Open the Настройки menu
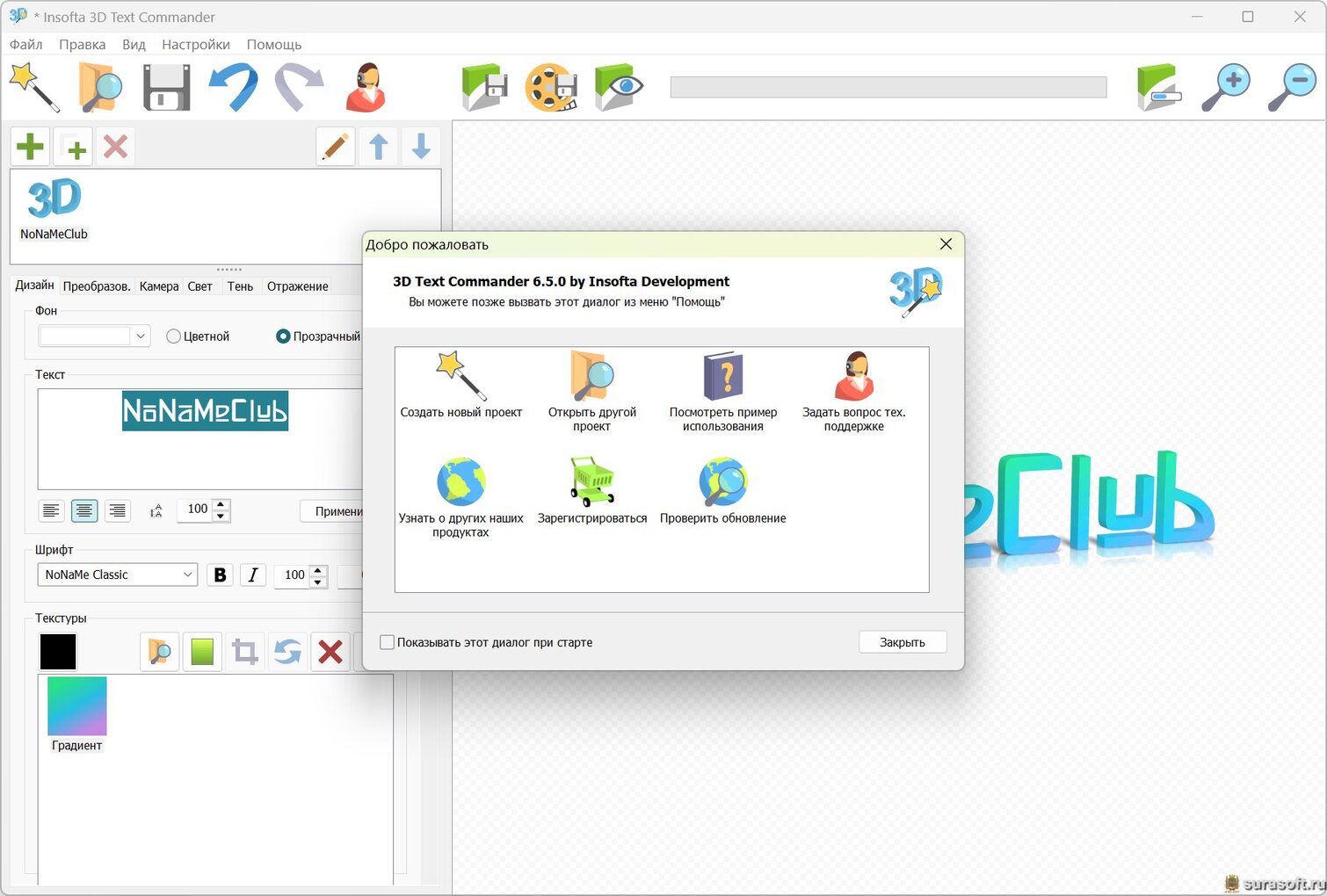This screenshot has width=1327, height=896. [x=196, y=44]
